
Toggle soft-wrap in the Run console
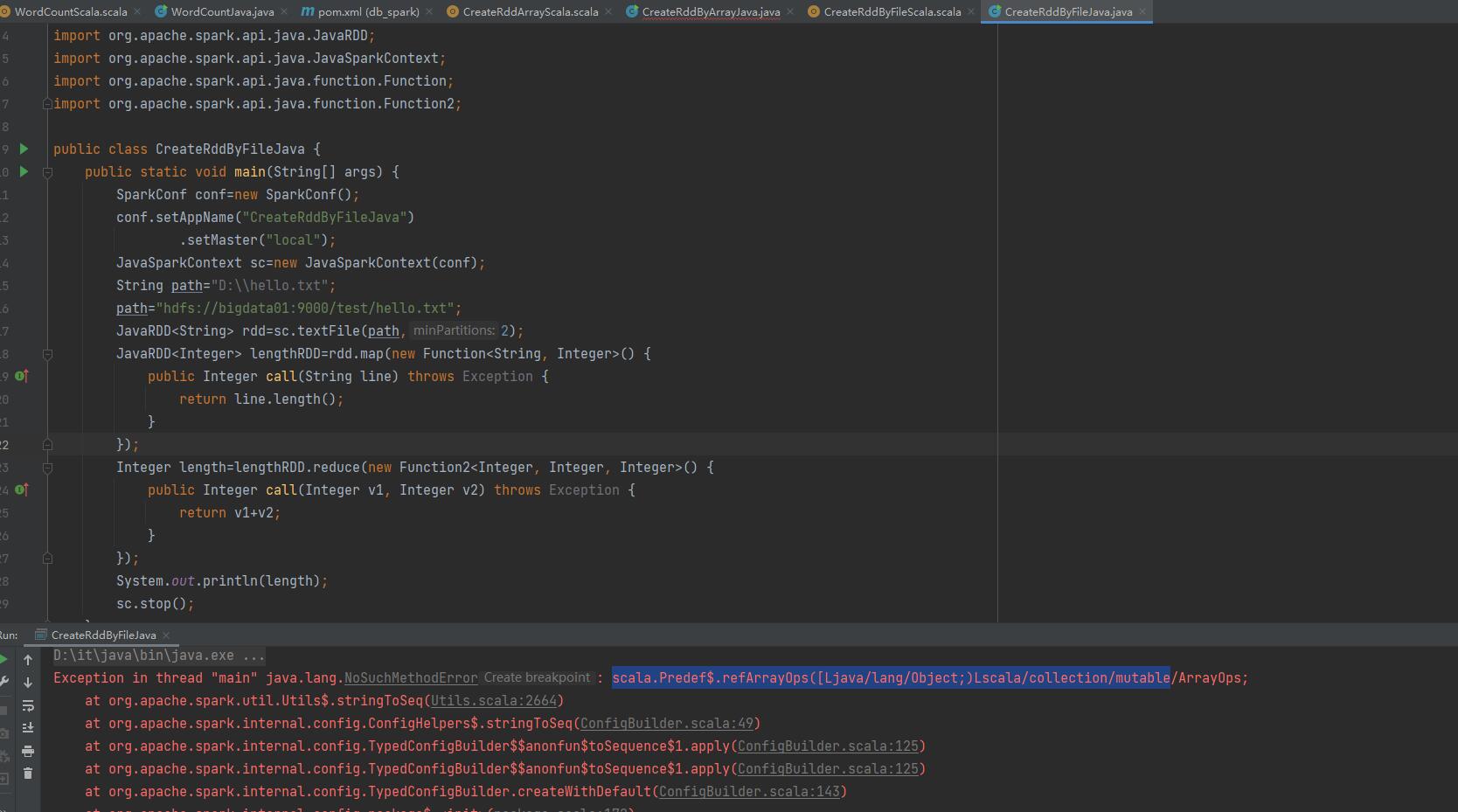(x=28, y=705)
